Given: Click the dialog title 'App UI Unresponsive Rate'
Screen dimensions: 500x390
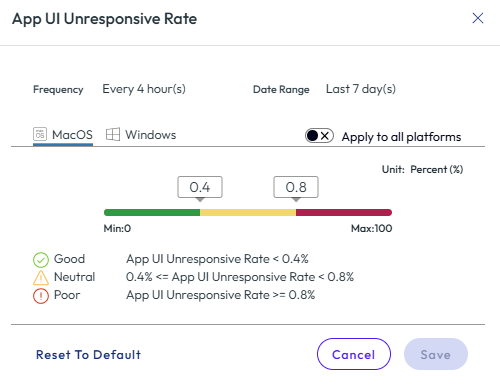Looking at the screenshot, I should (x=105, y=19).
